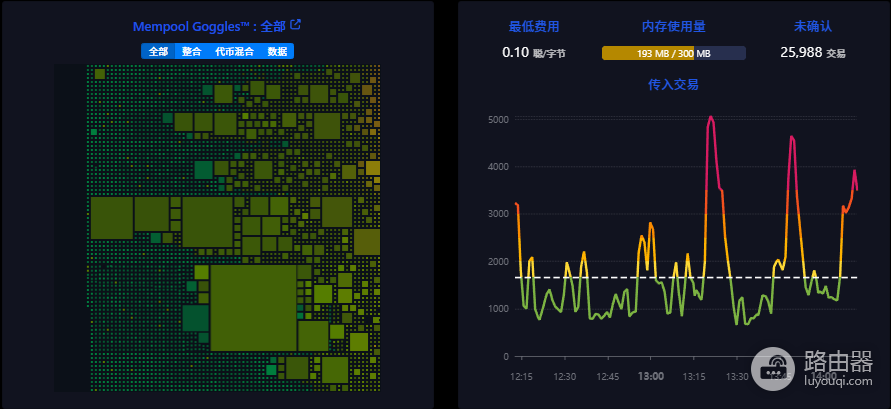Screen dimensions: 891x409
Task: Click the 13:15 time axis label
Action: [x=694, y=376]
